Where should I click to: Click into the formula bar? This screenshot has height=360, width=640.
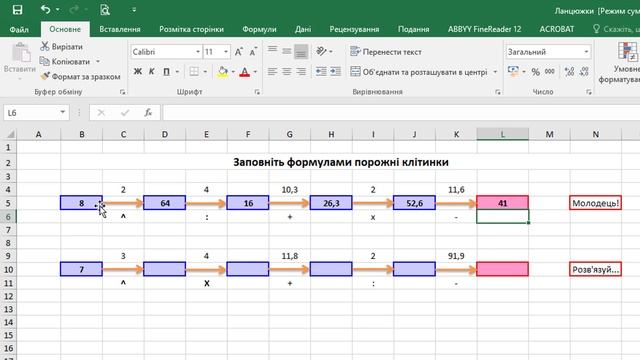pyautogui.click(x=401, y=113)
